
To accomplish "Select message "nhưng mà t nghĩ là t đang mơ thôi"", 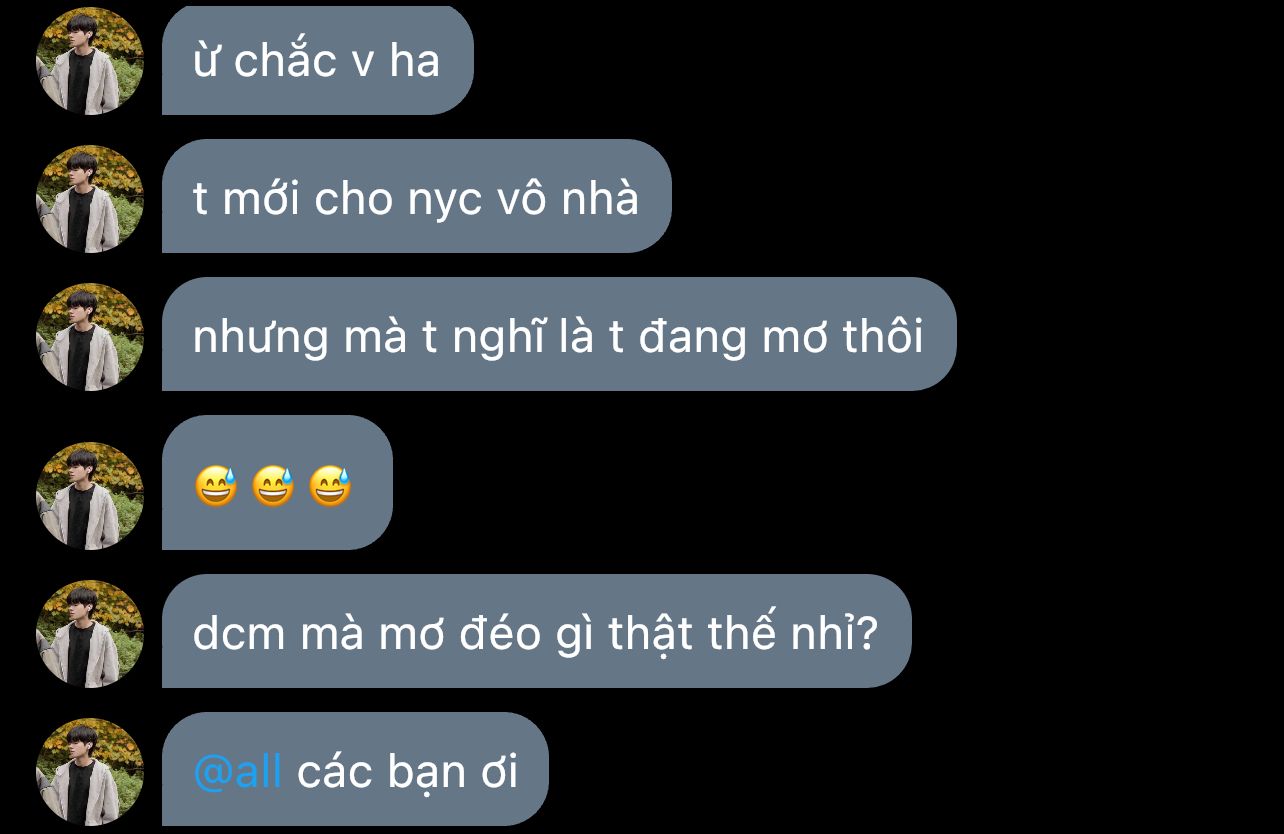I will [559, 334].
